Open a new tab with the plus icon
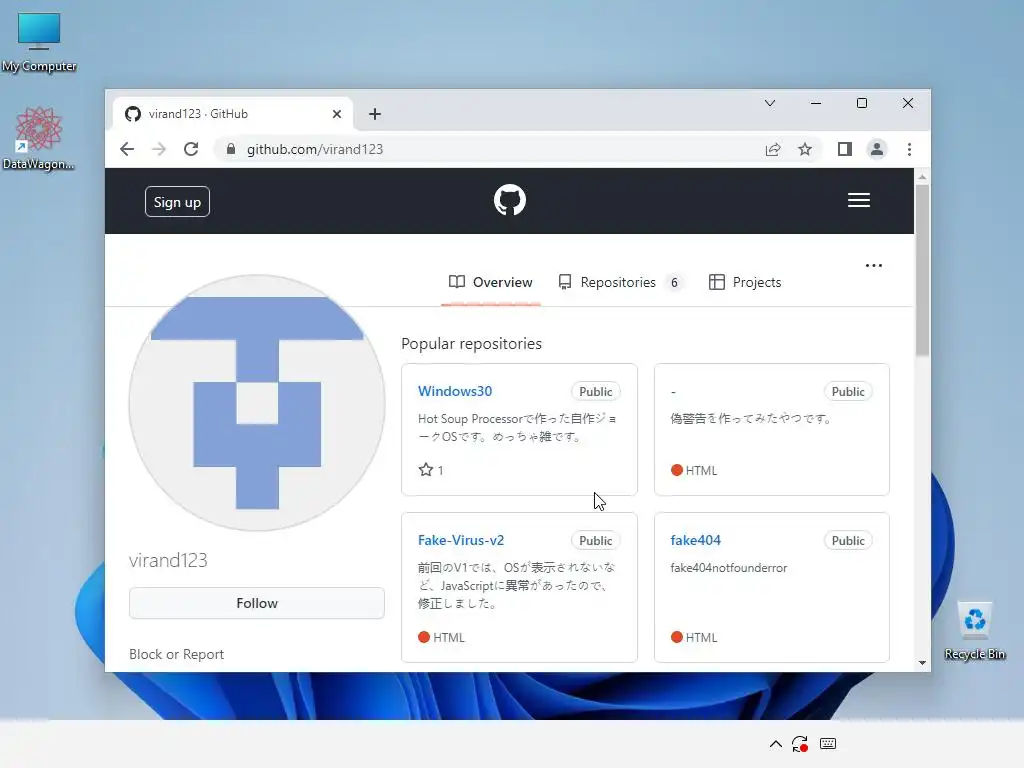This screenshot has width=1024, height=768. (x=375, y=114)
